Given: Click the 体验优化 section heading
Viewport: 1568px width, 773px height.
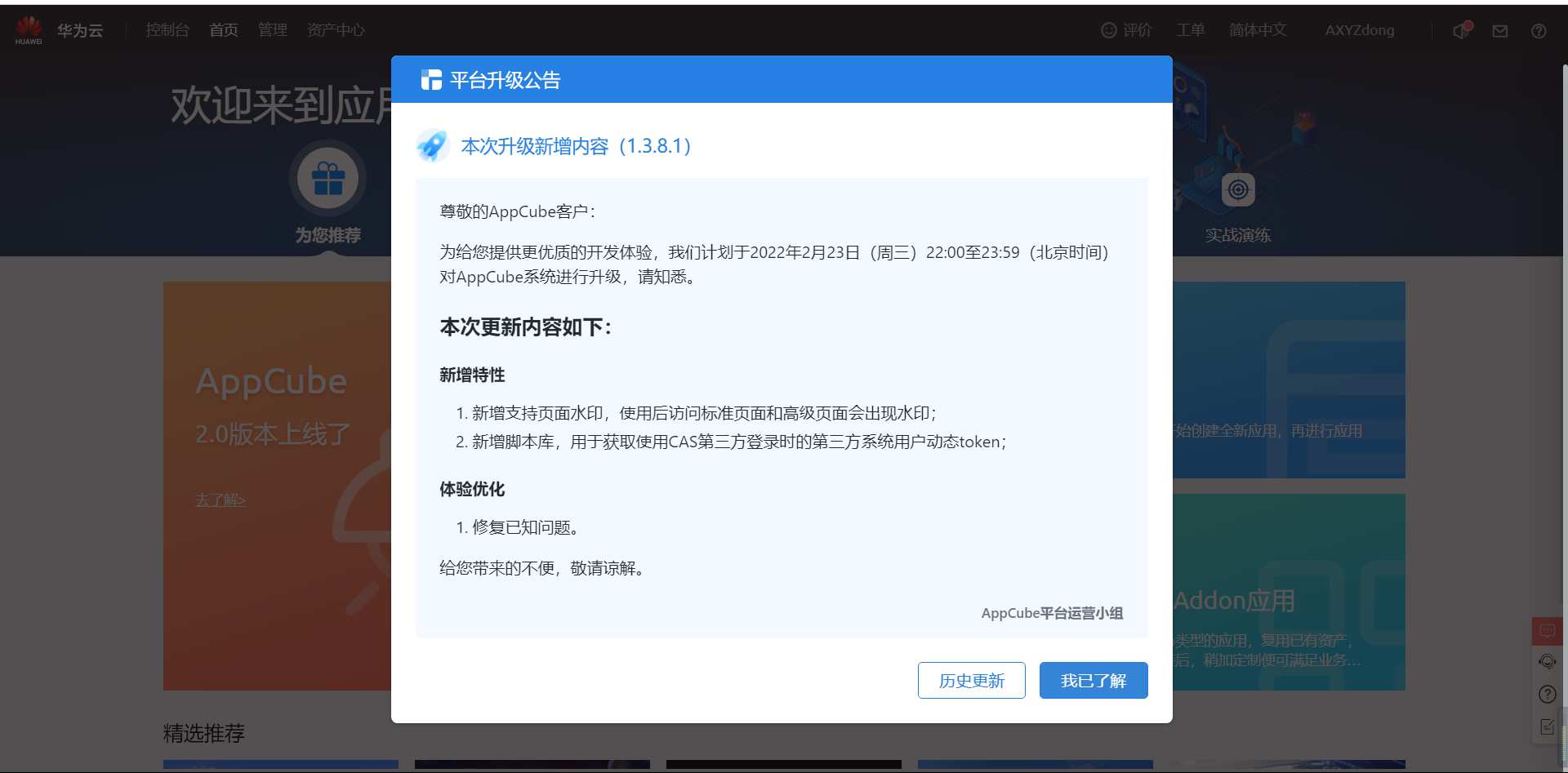Looking at the screenshot, I should pos(472,489).
